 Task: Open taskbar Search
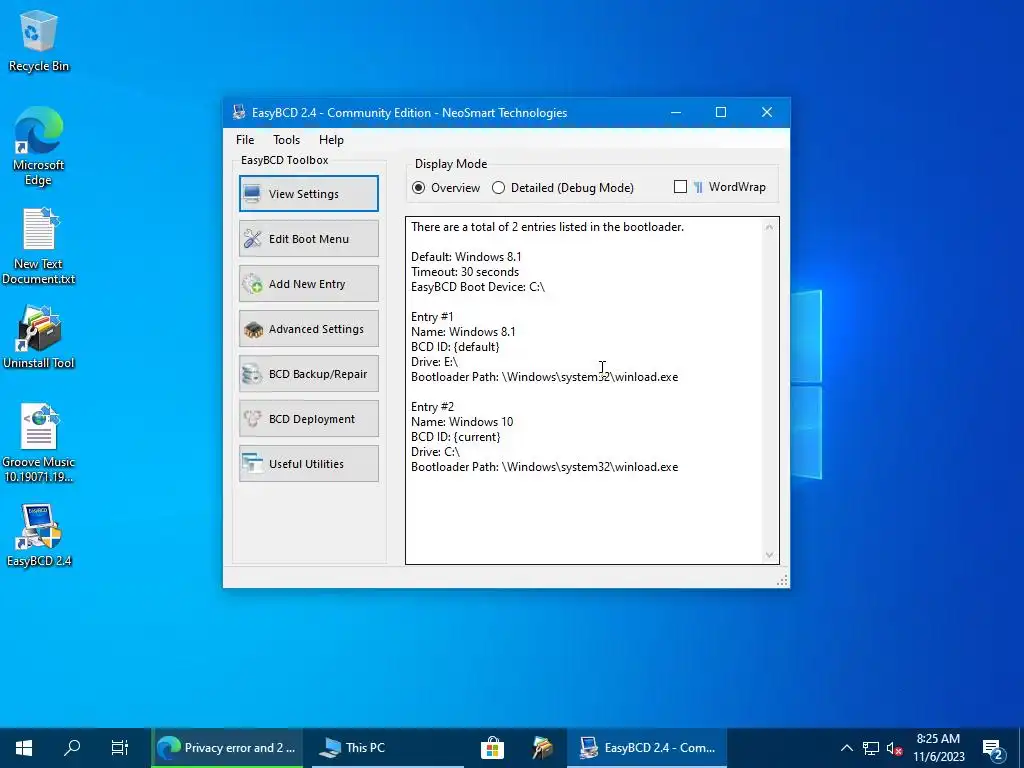pos(72,748)
